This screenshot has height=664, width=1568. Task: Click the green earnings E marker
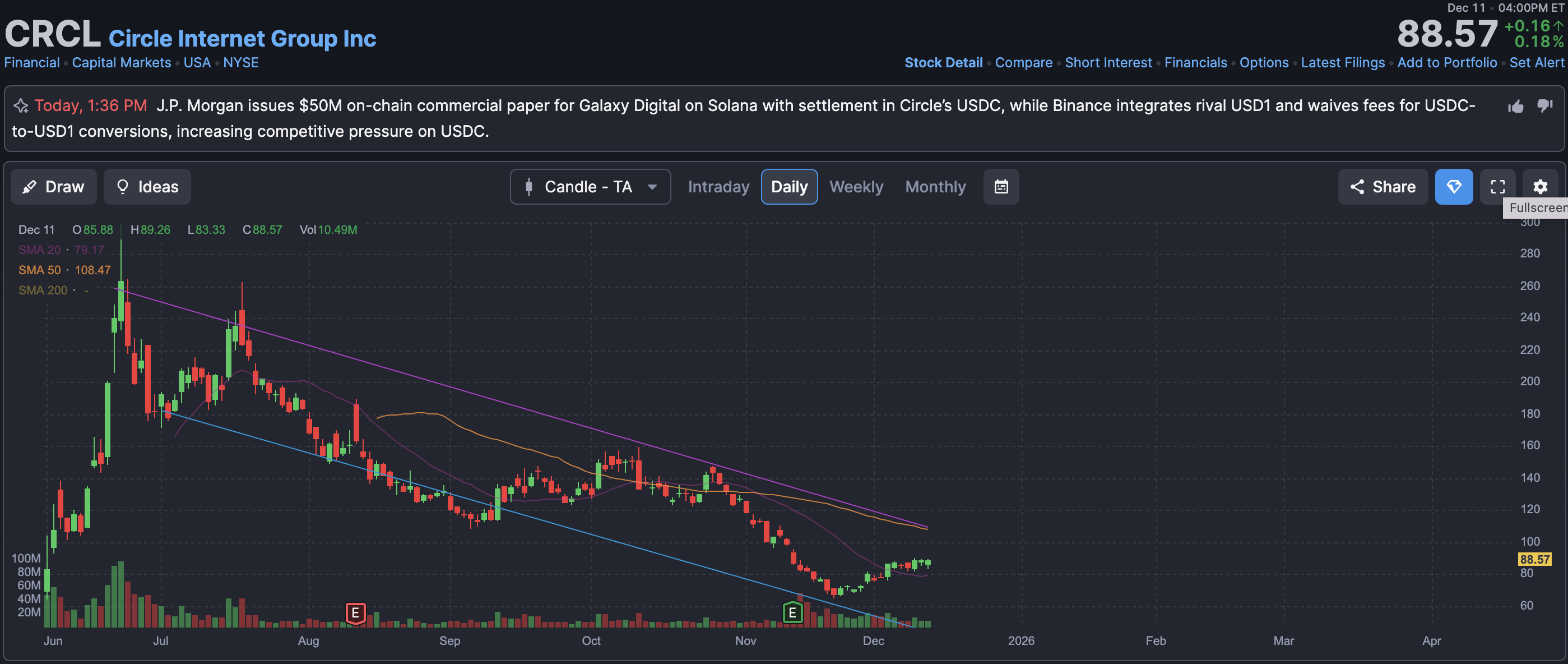(792, 613)
